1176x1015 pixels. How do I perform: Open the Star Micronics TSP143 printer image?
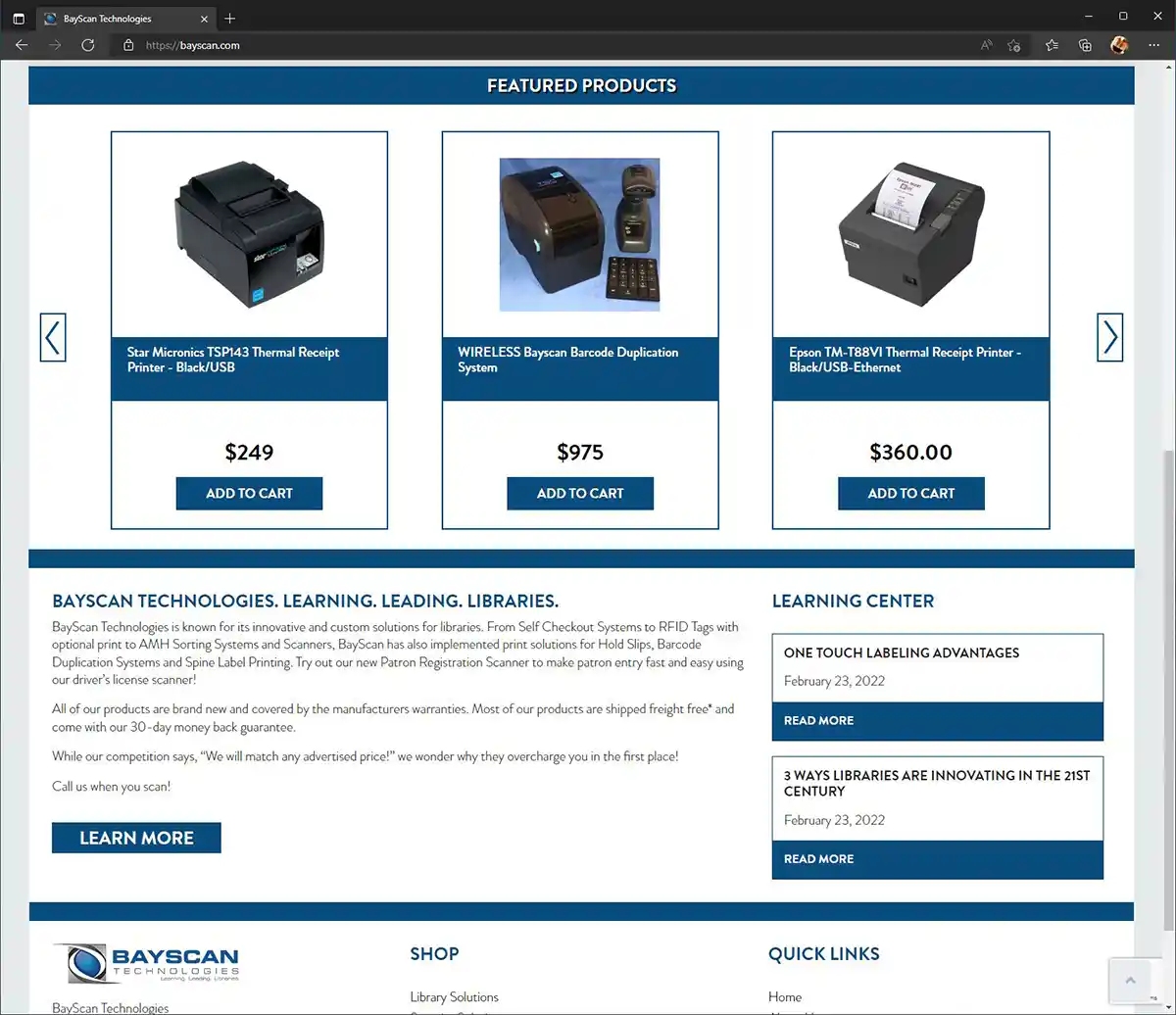(249, 234)
